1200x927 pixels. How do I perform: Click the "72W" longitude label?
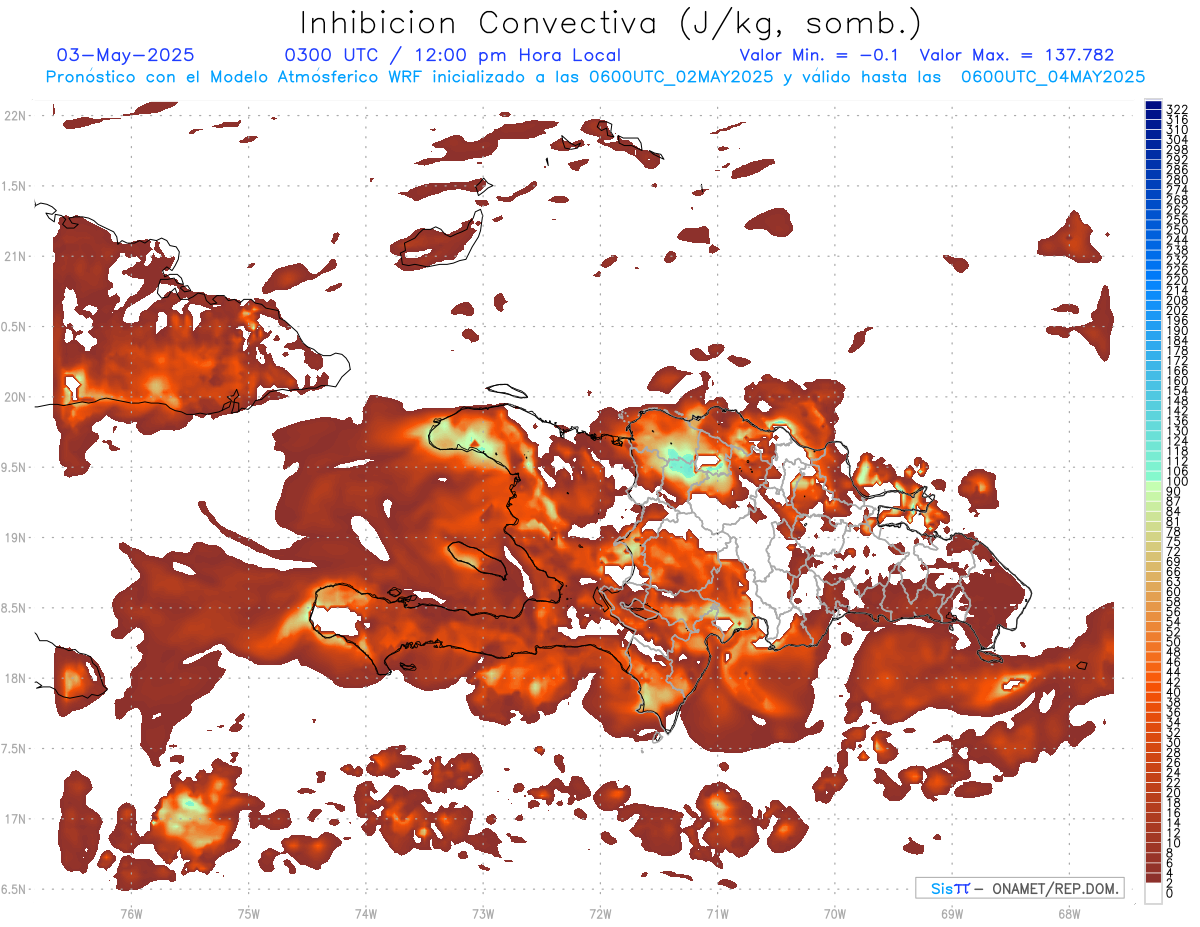(x=600, y=913)
